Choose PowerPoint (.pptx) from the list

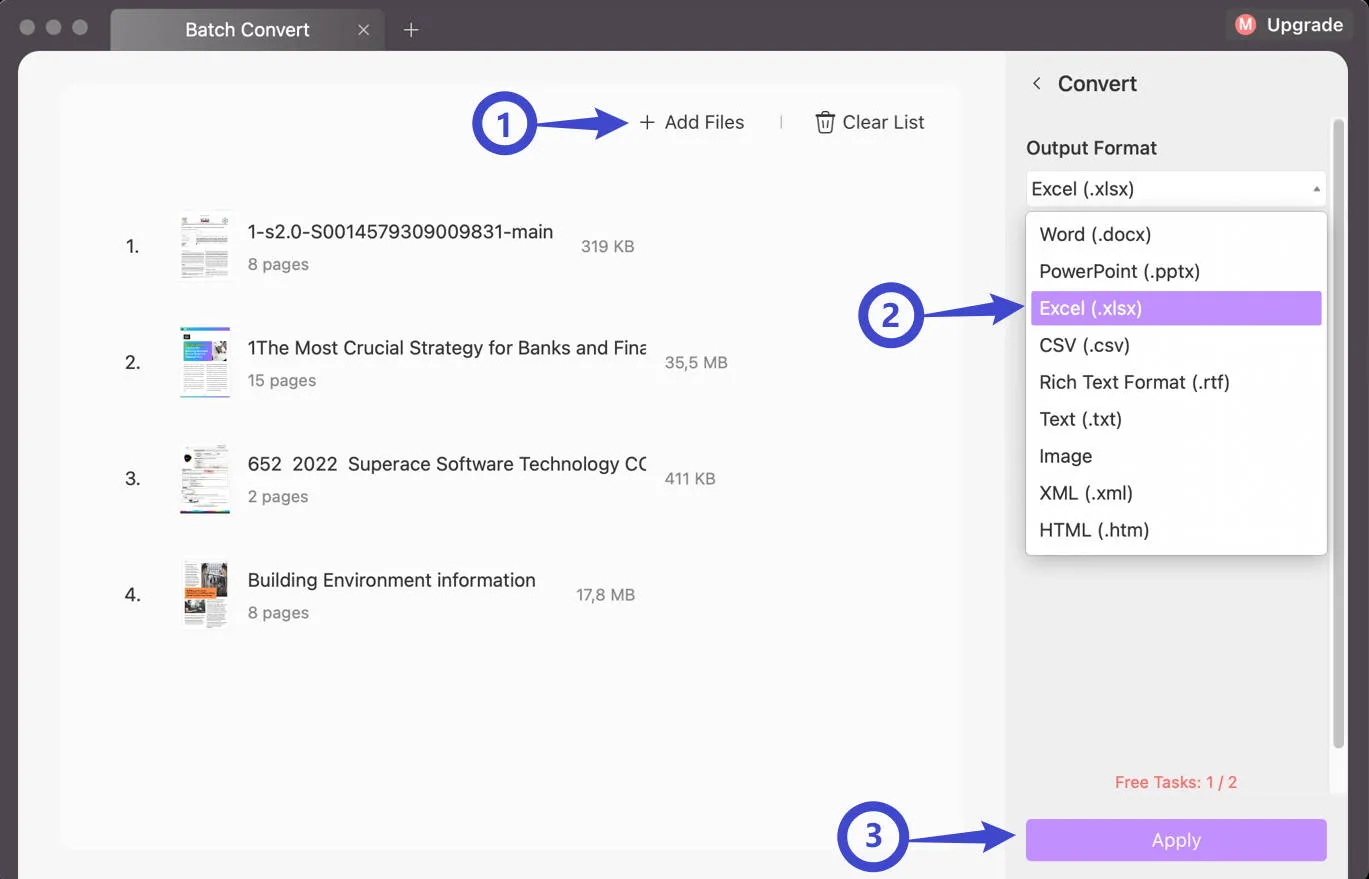point(1176,271)
